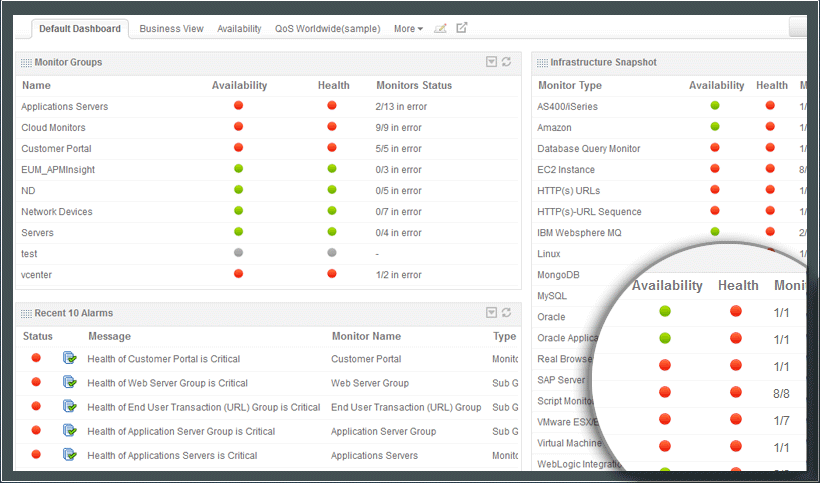Click the Recent 10 Alarms drag handle icon
This screenshot has width=820, height=483.
point(26,314)
